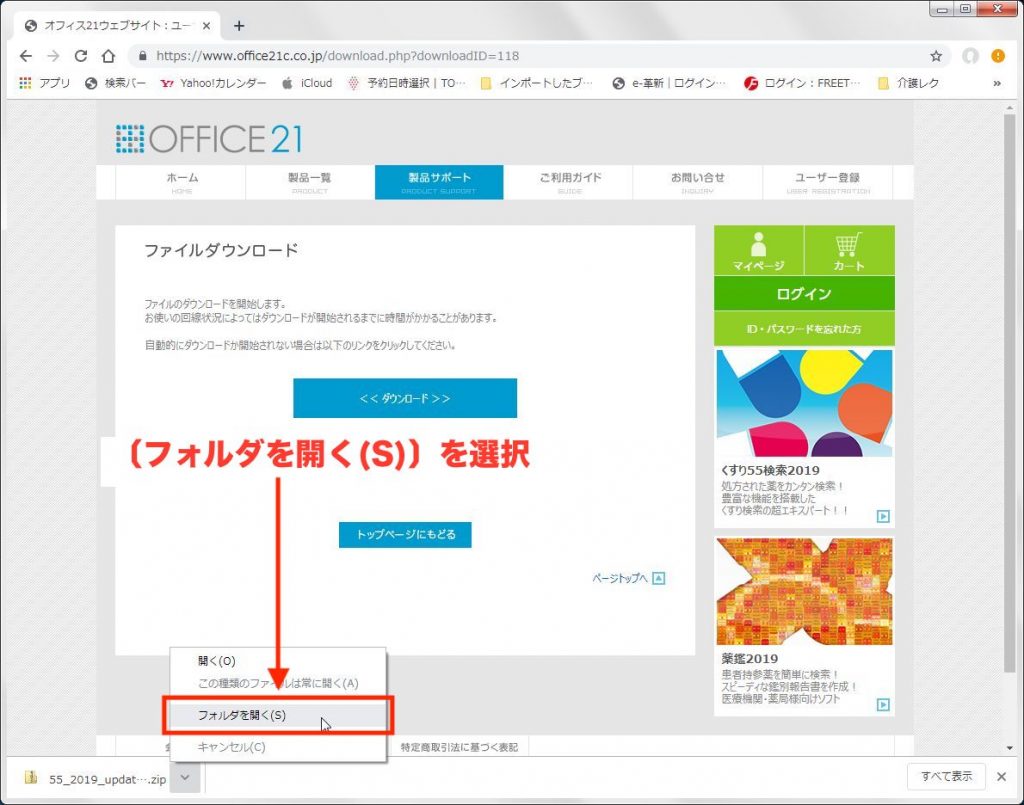Screen dimensions: 1024x805
Task: Open the Yahoo!カレンダー bookmark
Action: tap(213, 83)
